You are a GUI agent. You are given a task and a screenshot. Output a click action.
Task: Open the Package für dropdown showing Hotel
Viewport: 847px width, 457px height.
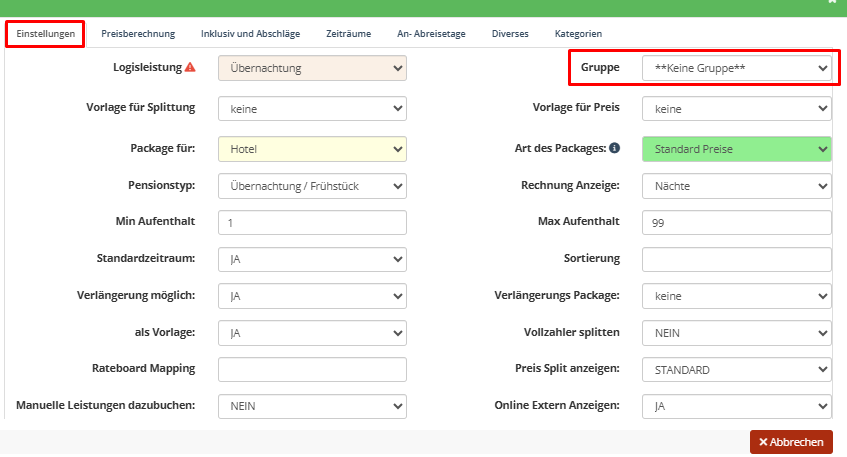[312, 149]
